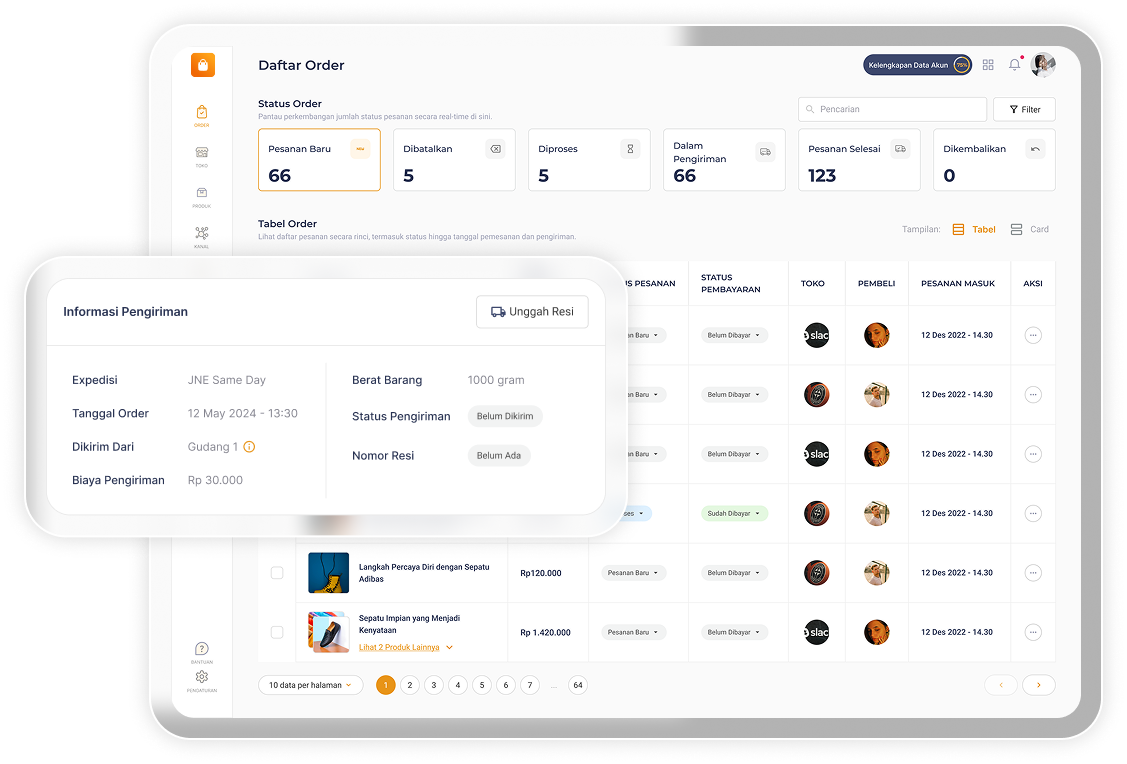Open the Order section in sidebar
This screenshot has width=1127, height=764.
coord(202,115)
